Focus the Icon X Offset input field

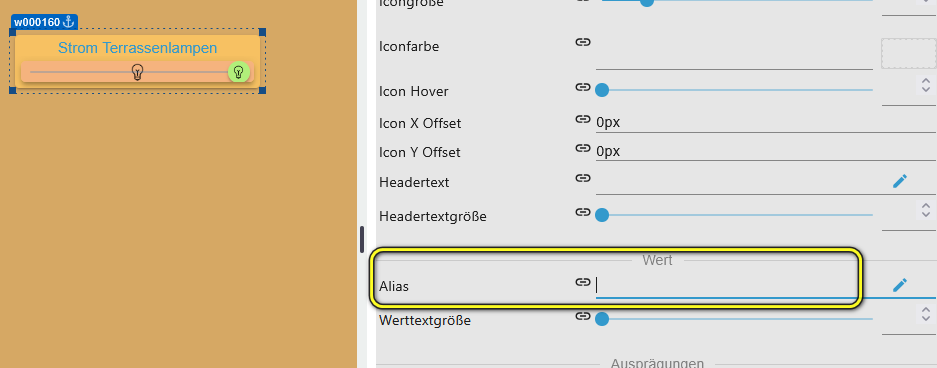[766, 123]
